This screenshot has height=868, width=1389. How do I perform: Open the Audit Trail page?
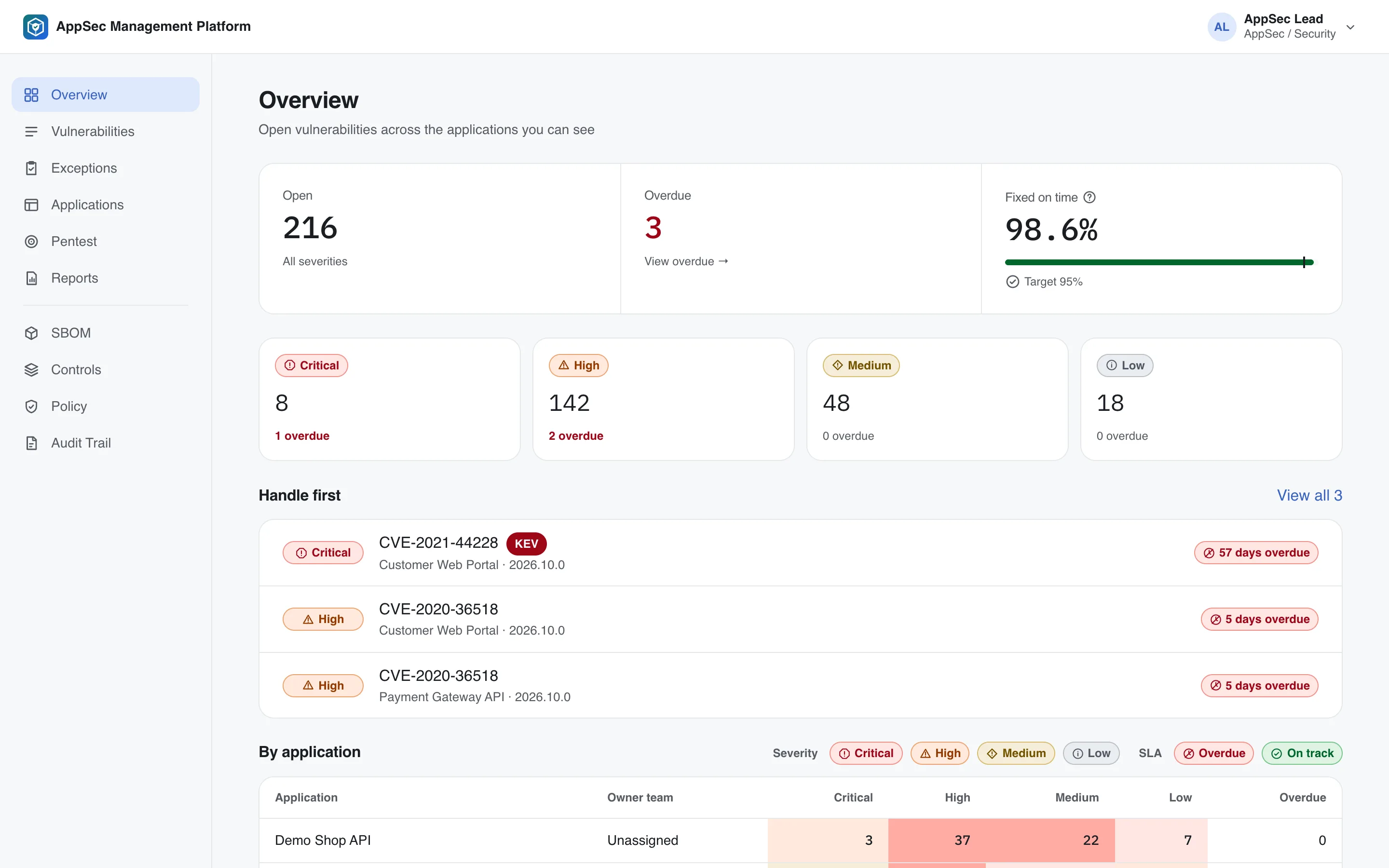pos(106,443)
